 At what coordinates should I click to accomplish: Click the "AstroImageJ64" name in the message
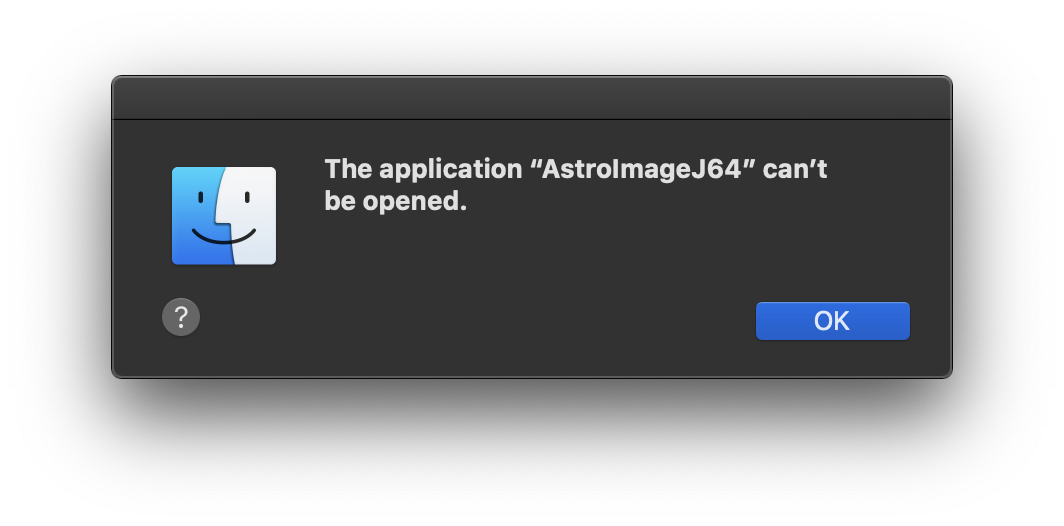645,169
